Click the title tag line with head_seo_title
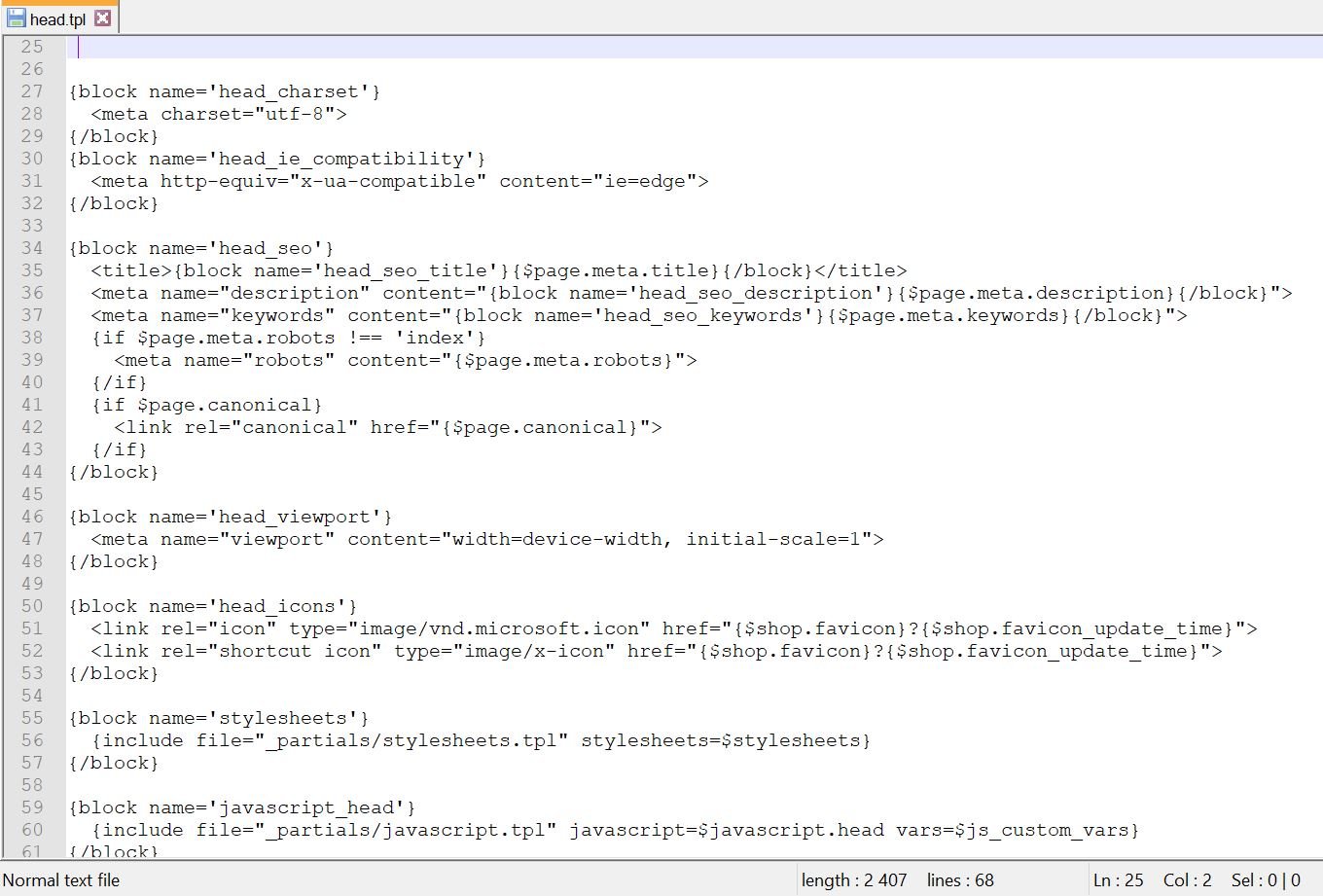 (x=499, y=270)
